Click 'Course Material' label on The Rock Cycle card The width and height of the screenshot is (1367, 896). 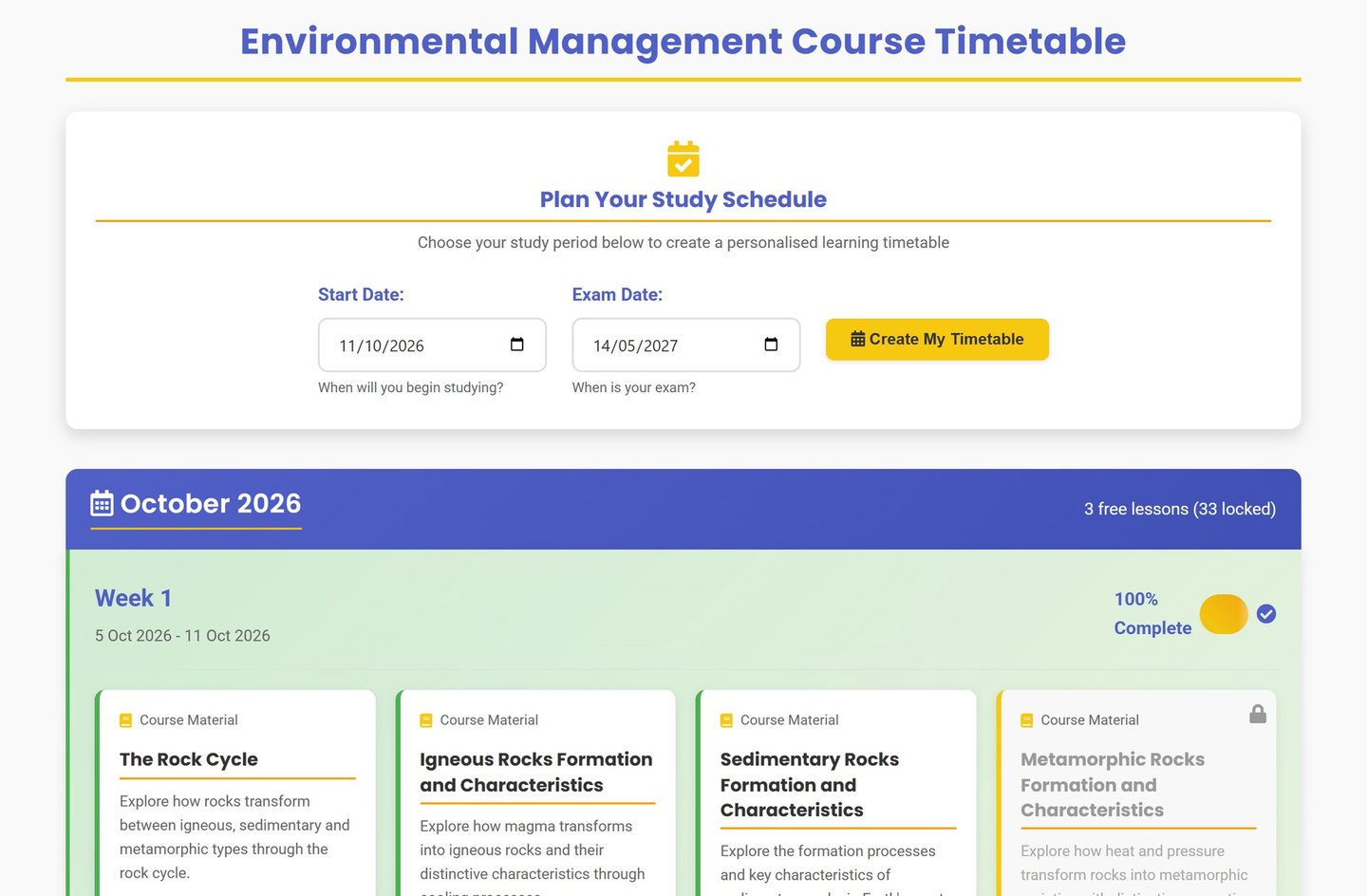click(x=189, y=720)
